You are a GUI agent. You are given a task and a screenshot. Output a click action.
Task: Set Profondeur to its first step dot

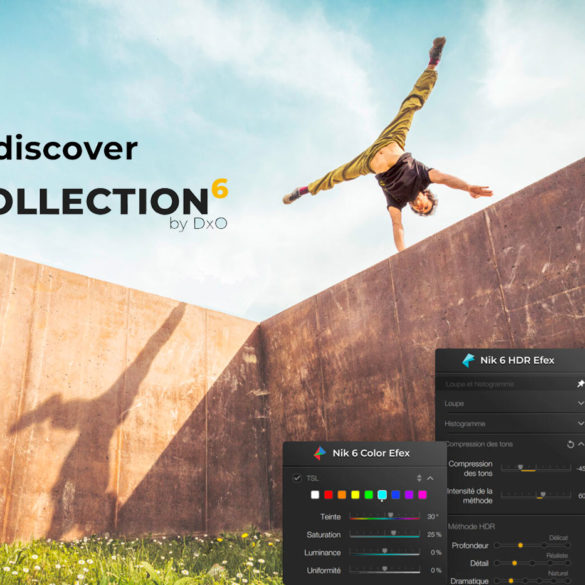(497, 545)
